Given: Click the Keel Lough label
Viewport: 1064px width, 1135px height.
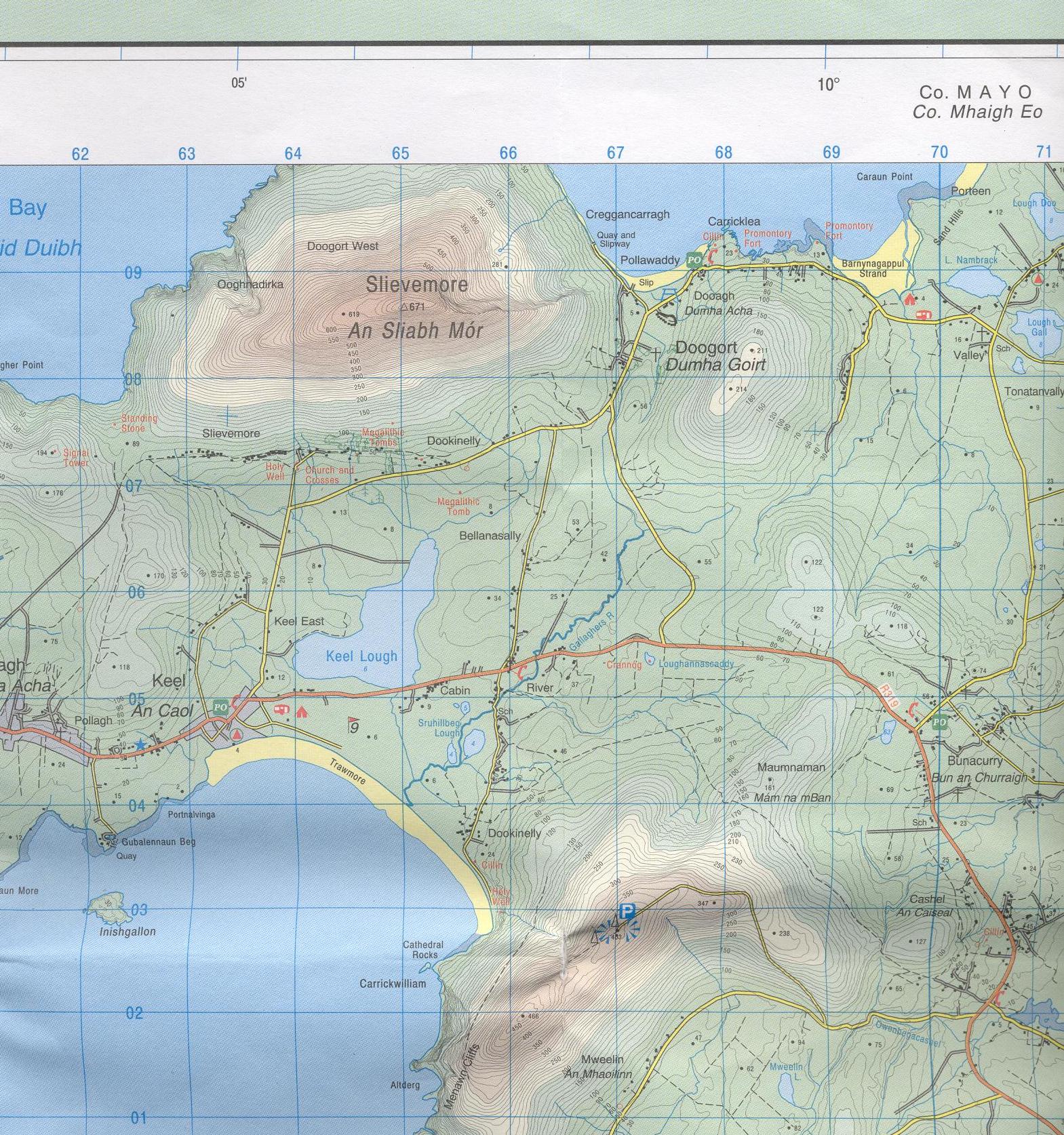Looking at the screenshot, I should (361, 656).
